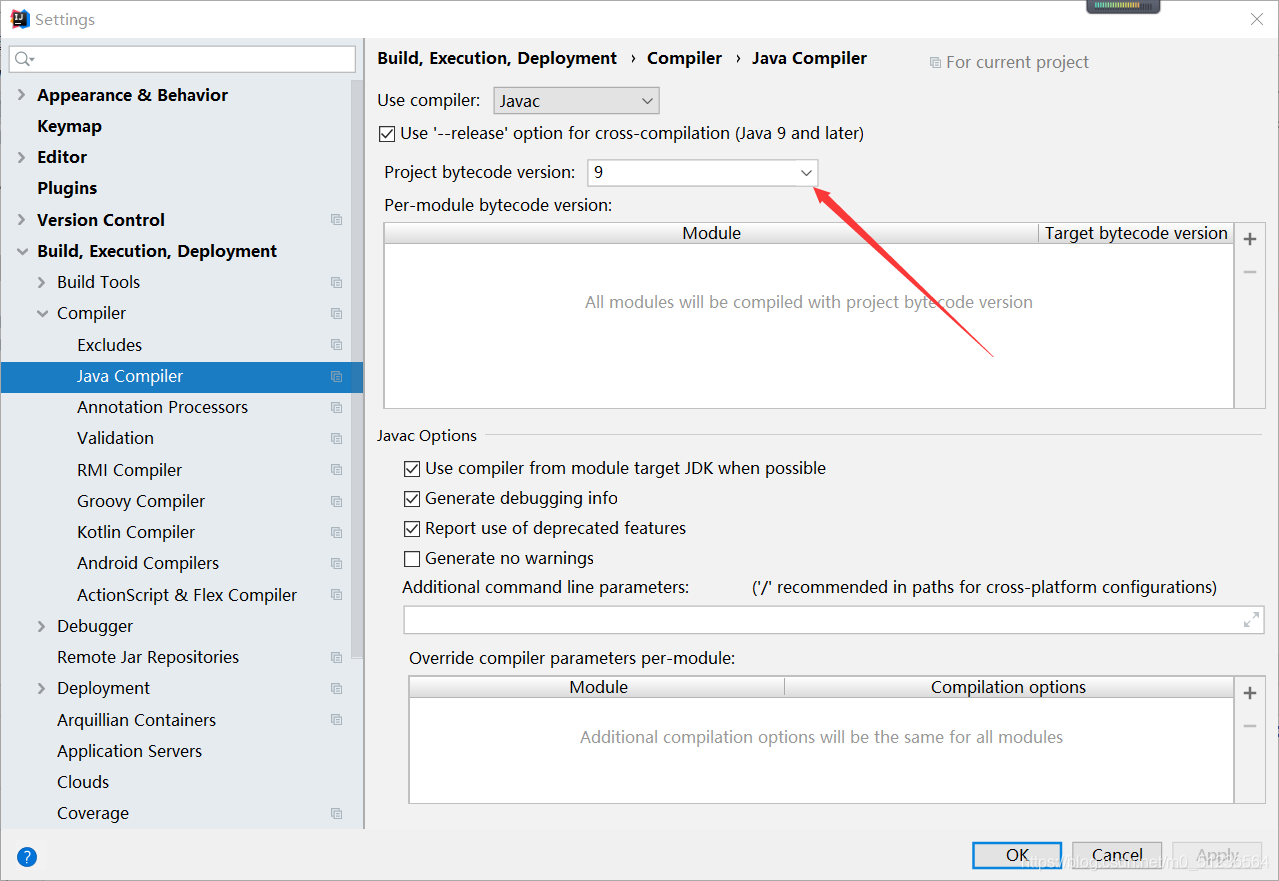Click project-level icon beside Annotation Processors
The image size is (1279, 881).
coord(336,407)
